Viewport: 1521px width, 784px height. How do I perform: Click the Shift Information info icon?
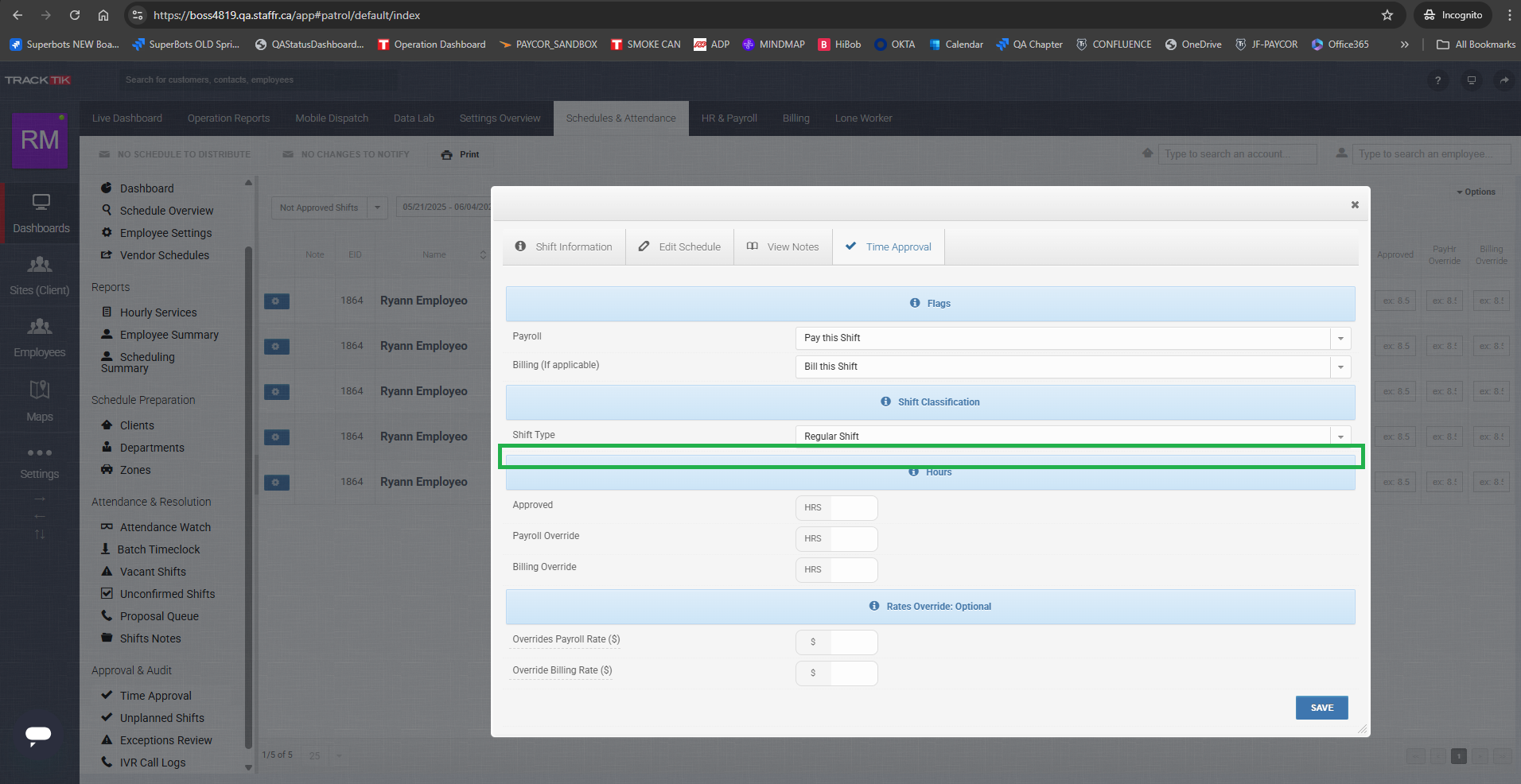(520, 246)
